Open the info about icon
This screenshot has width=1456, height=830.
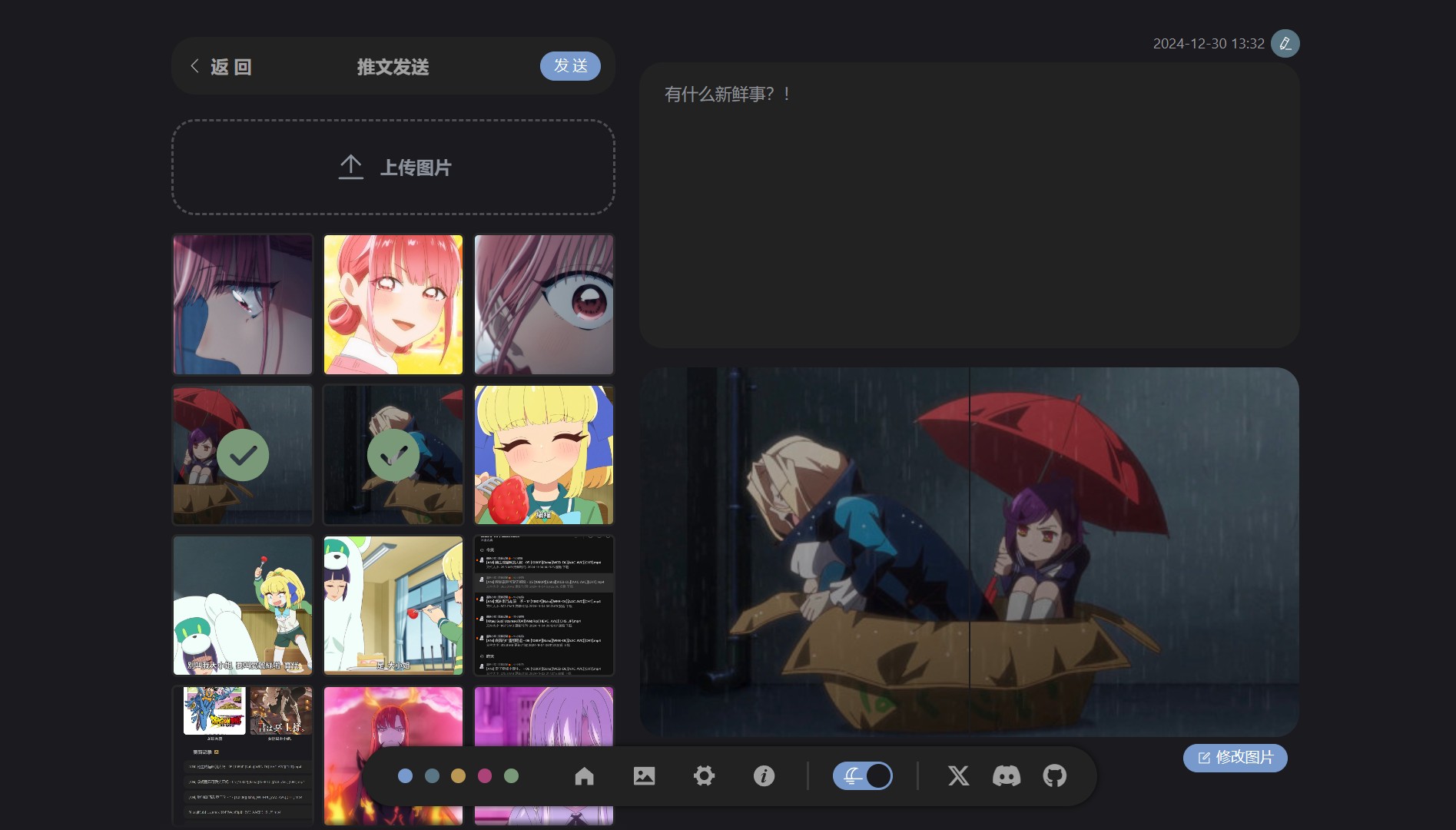pyautogui.click(x=764, y=776)
